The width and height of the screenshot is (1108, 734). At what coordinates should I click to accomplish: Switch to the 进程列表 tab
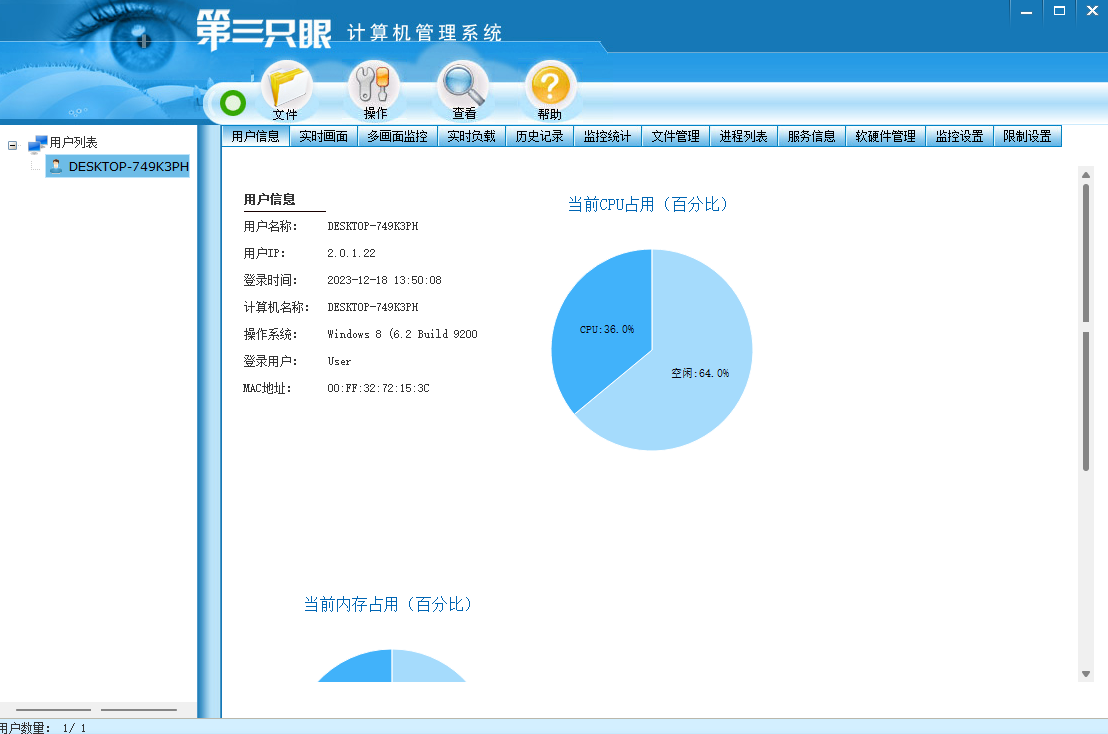(743, 135)
